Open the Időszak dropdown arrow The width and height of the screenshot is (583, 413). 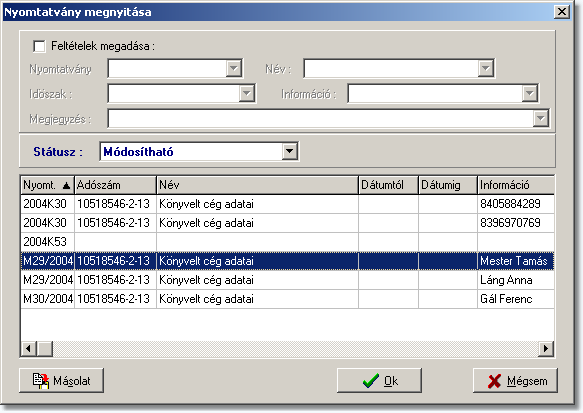coord(247,93)
